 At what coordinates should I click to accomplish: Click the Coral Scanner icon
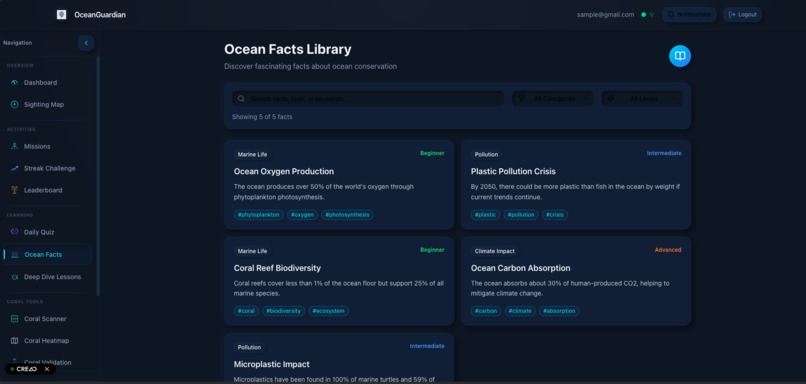coord(14,319)
